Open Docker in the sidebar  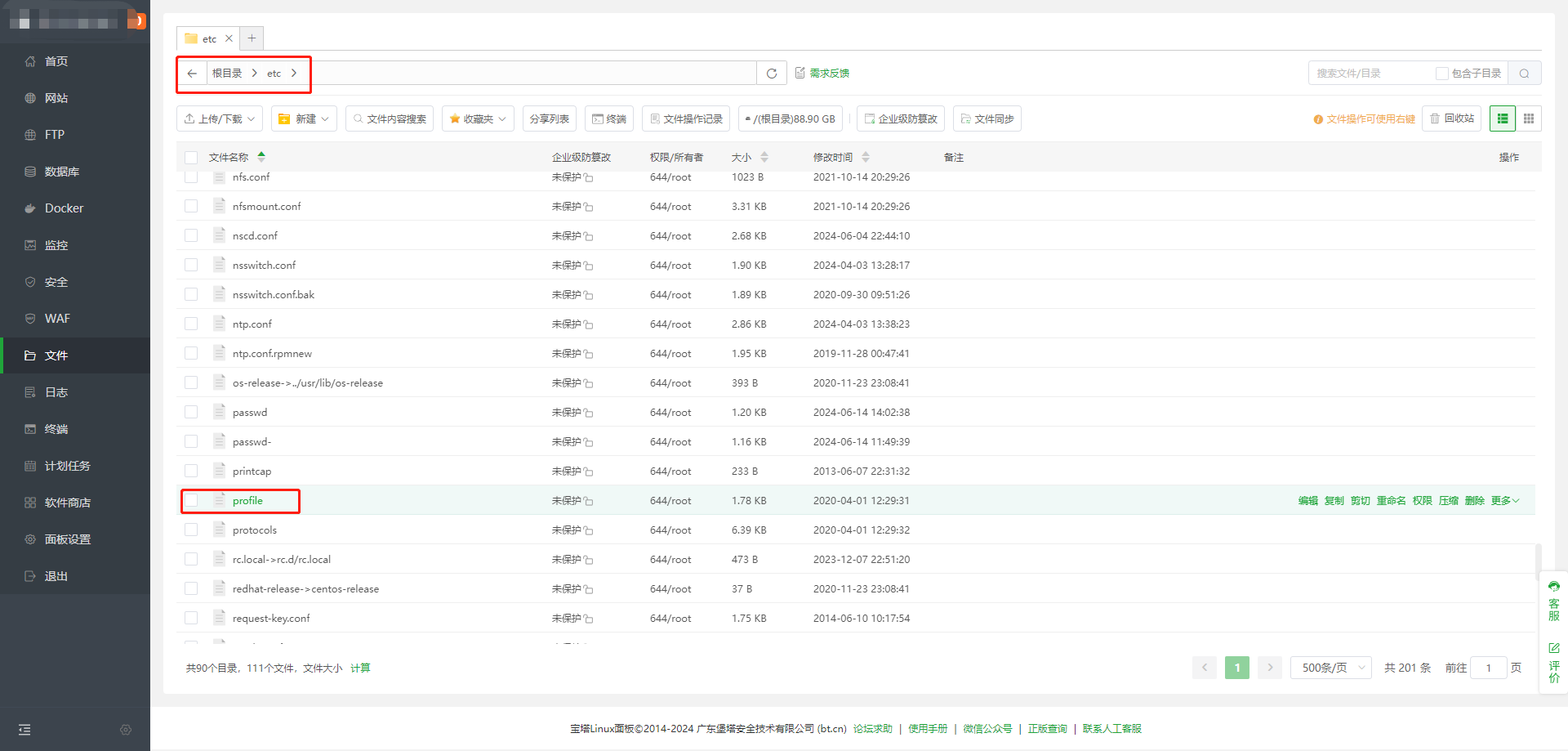coord(64,208)
